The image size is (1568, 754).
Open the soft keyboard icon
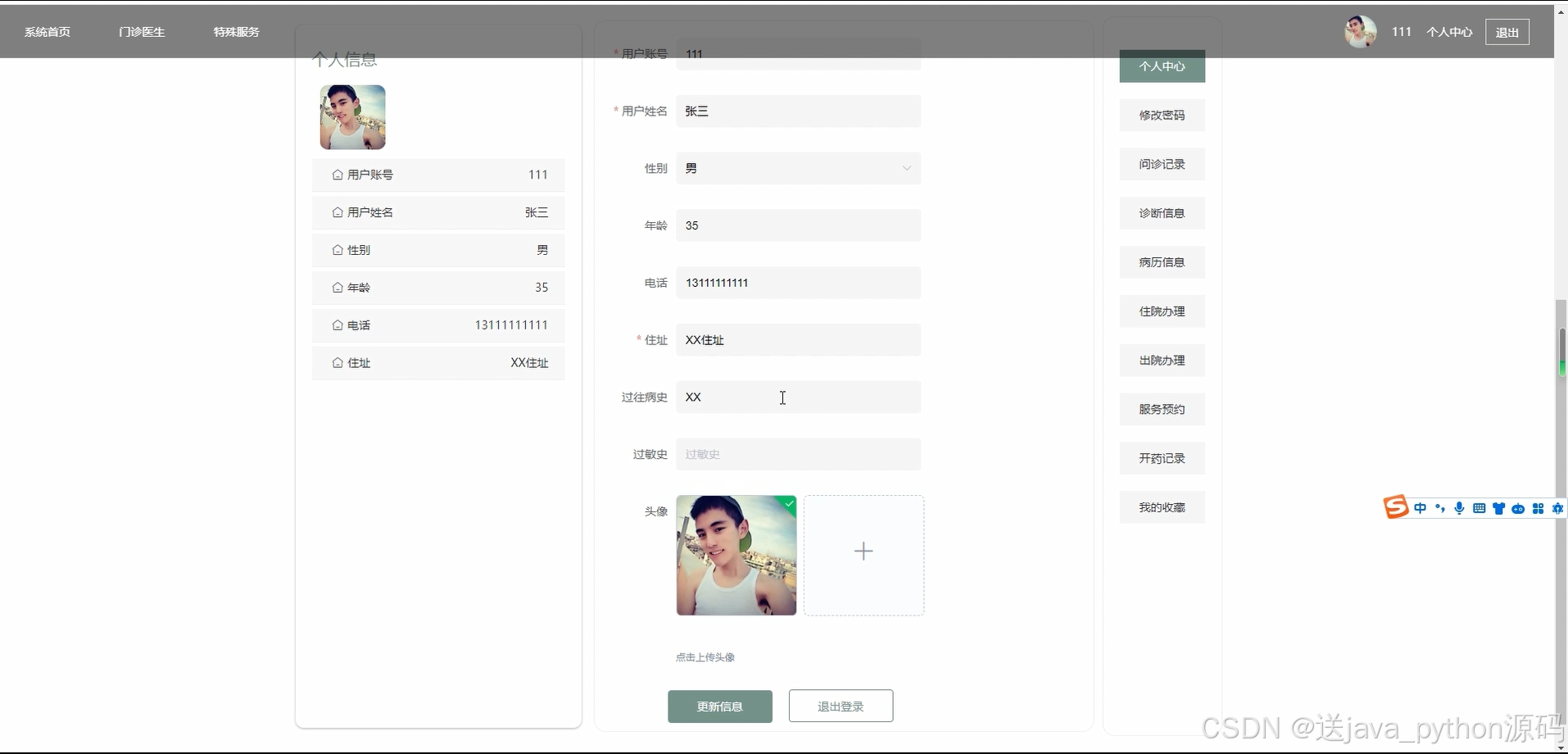point(1479,508)
